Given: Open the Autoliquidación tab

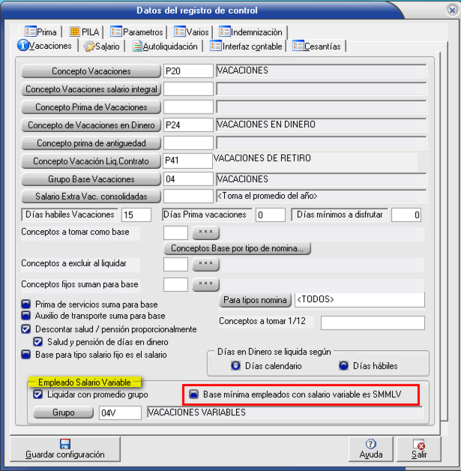Looking at the screenshot, I should 165,46.
